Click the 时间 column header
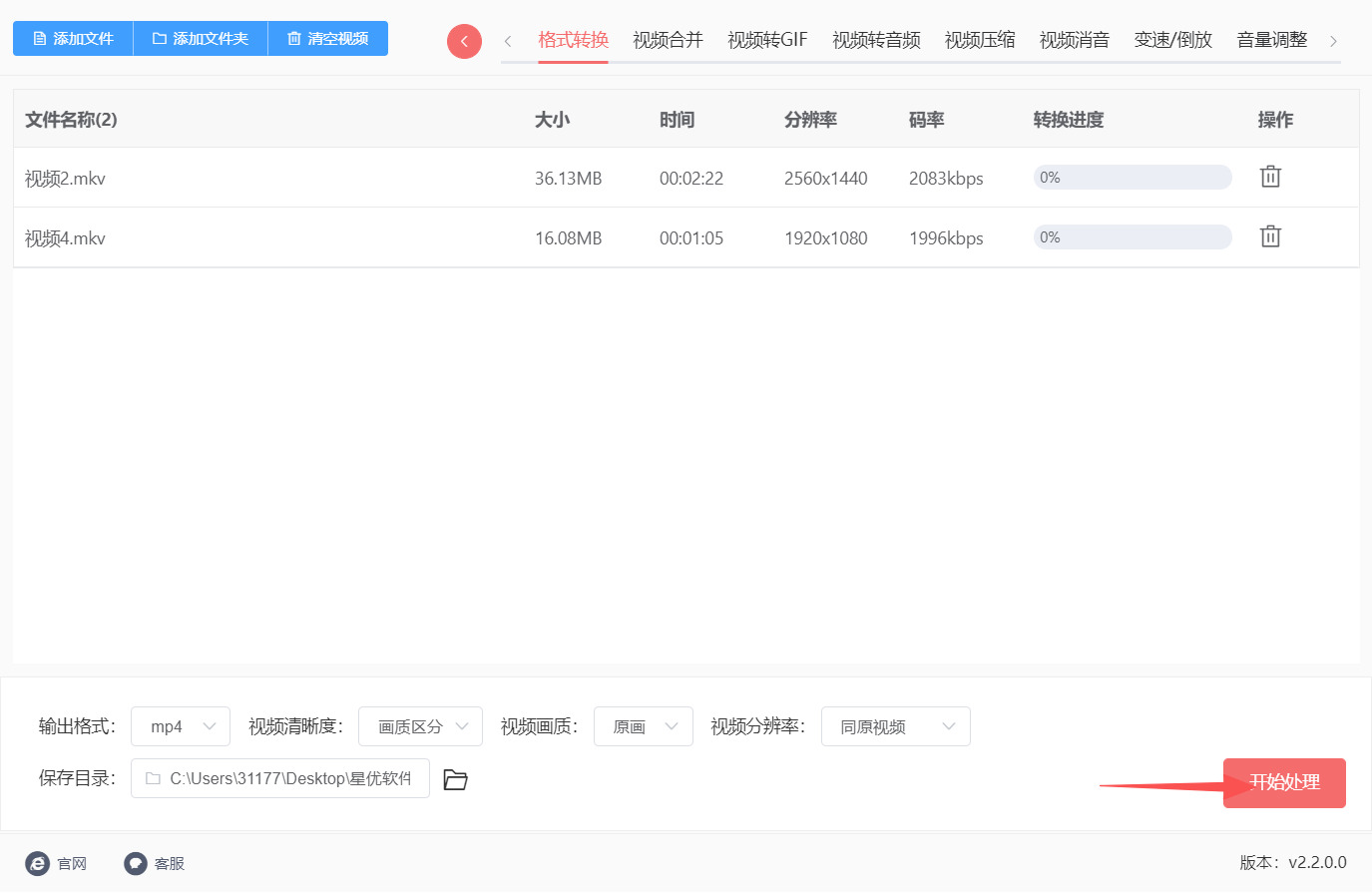The width and height of the screenshot is (1372, 893). pos(677,120)
